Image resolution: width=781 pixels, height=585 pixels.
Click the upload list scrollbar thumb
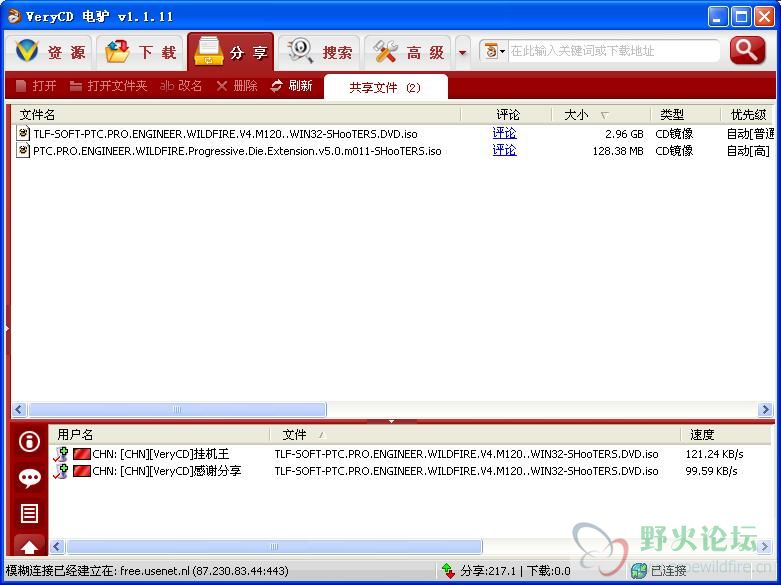pos(274,547)
